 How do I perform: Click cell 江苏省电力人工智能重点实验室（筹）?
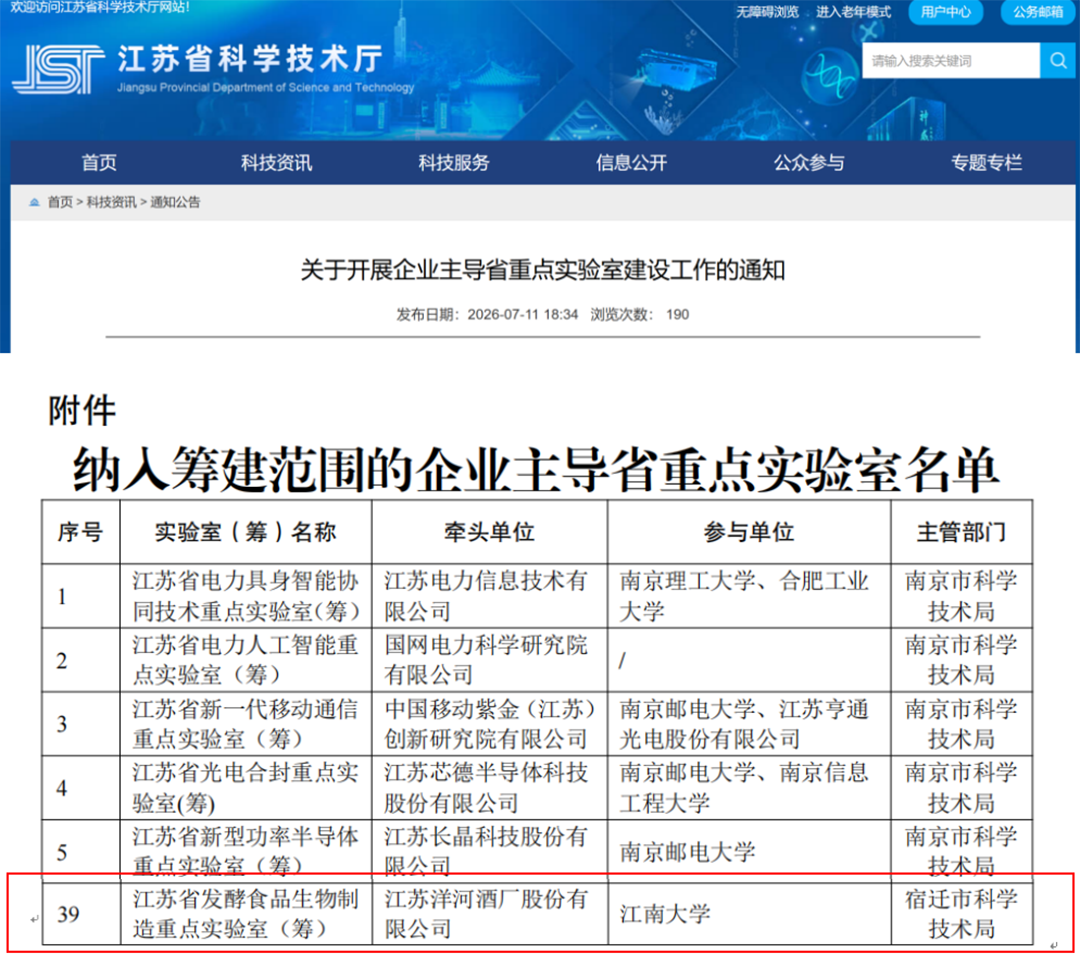tap(246, 660)
